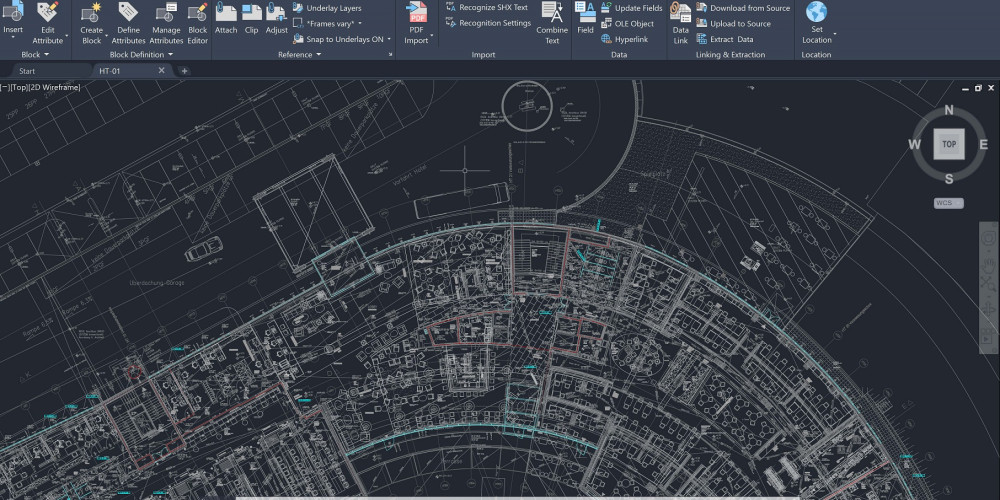
Task: Click the S compass direction
Action: 949,179
